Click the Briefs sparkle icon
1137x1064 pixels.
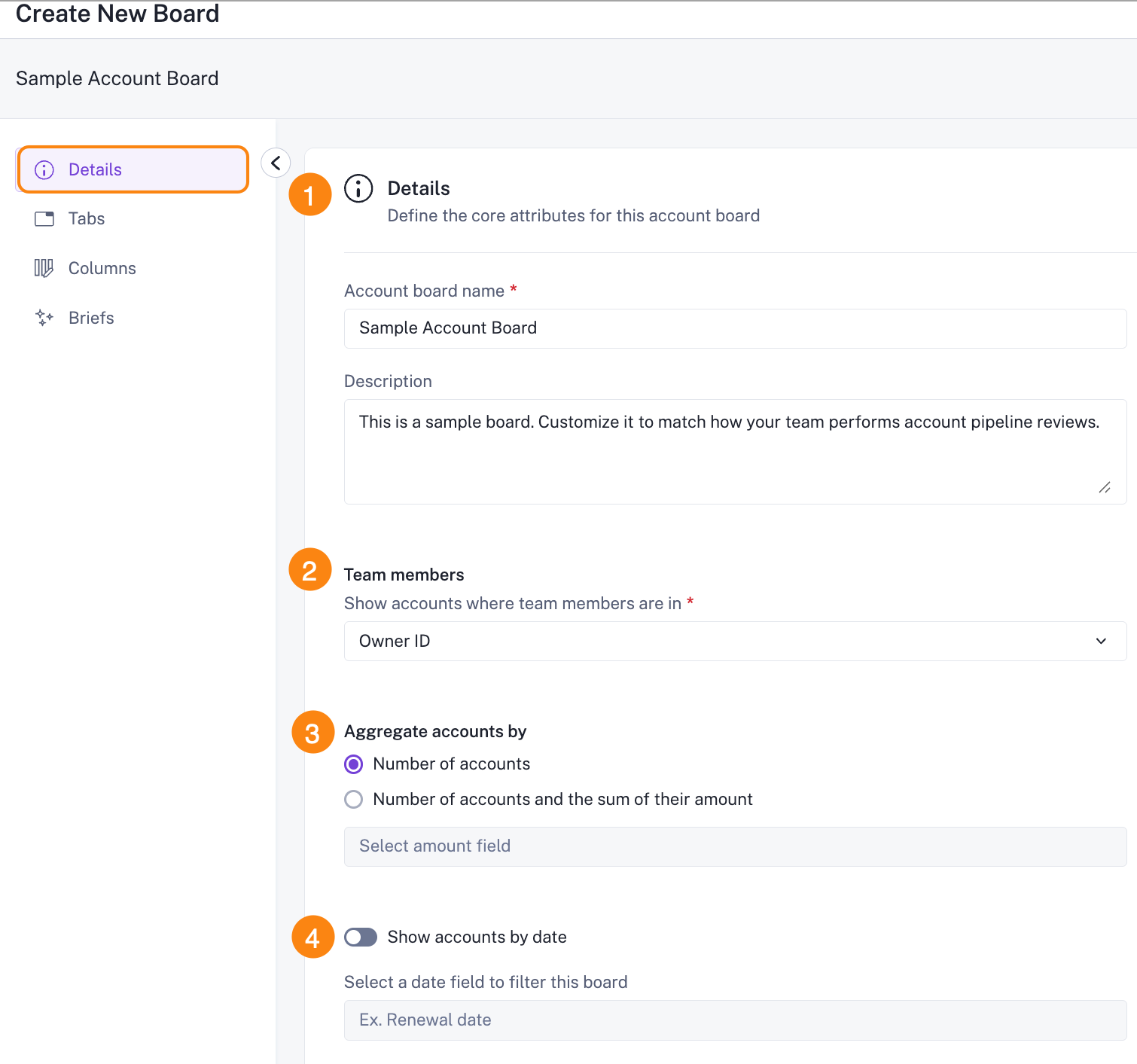click(44, 318)
